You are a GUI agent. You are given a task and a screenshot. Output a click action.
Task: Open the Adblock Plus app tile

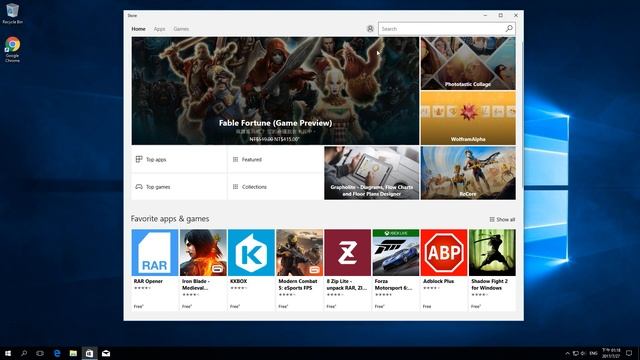coord(444,270)
